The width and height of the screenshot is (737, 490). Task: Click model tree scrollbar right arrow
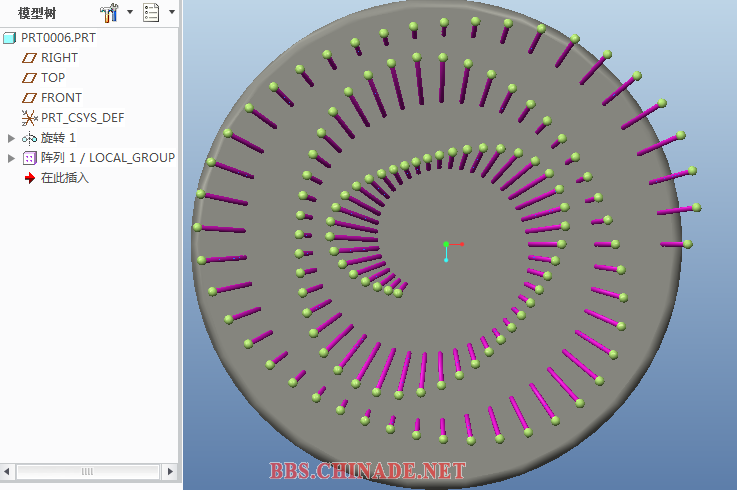point(170,471)
